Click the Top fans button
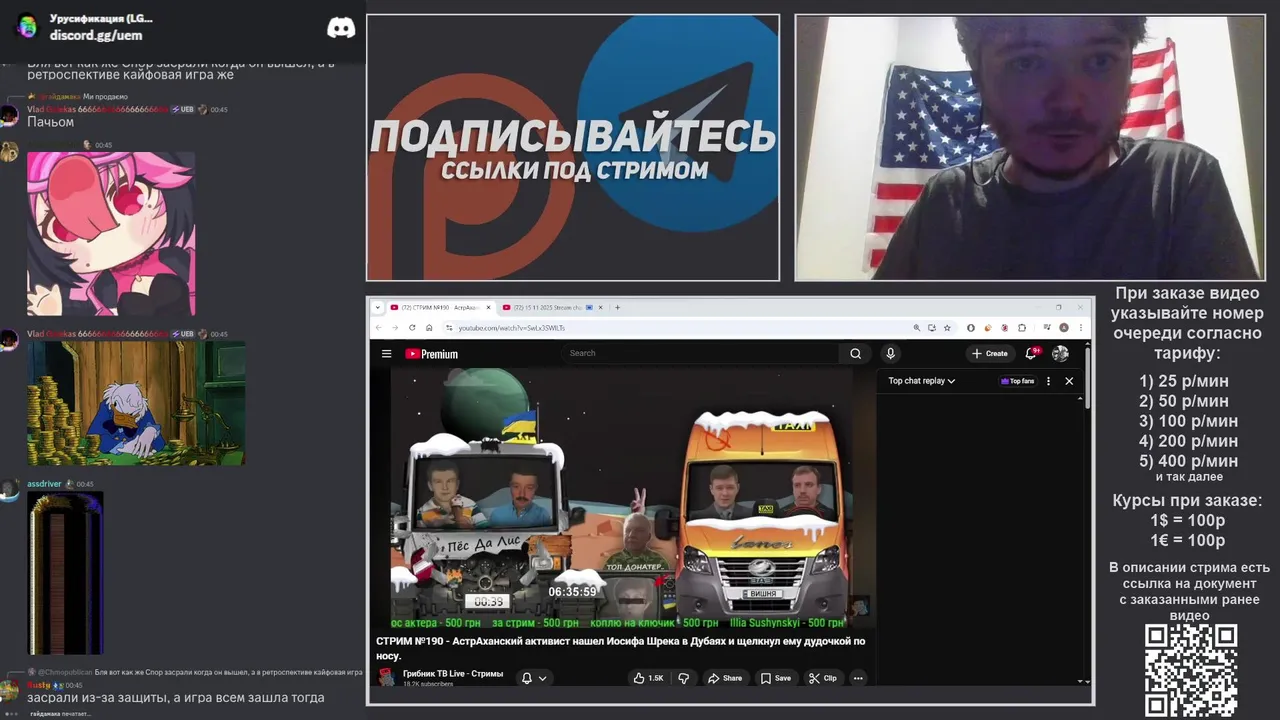 [x=1017, y=381]
